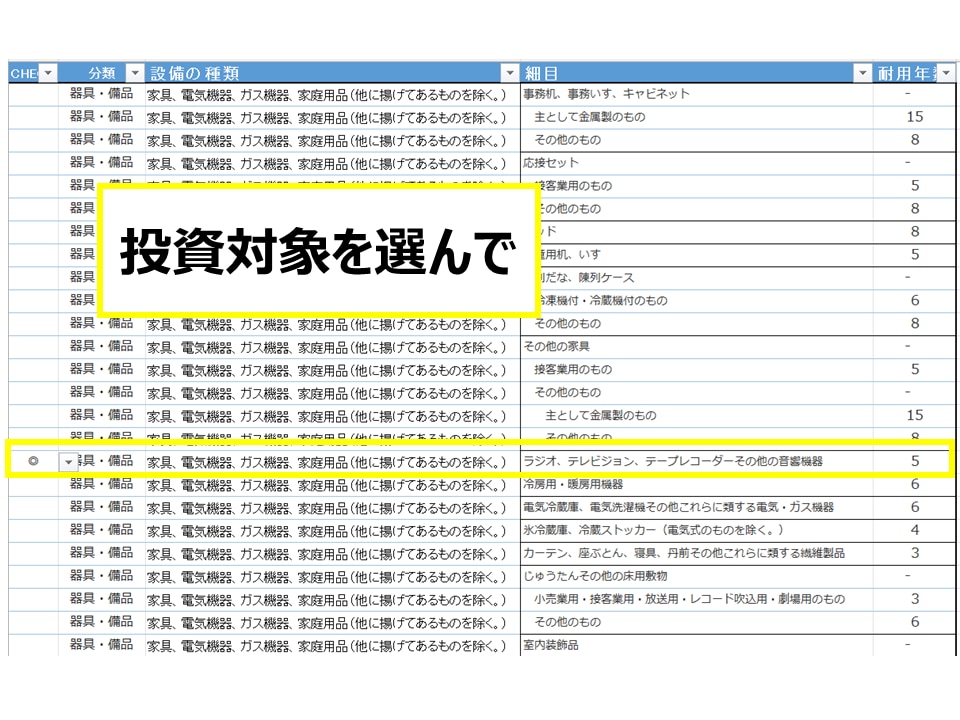This screenshot has height=720, width=960.
Task: Open the 分類 column filter dropdown
Action: coord(135,73)
